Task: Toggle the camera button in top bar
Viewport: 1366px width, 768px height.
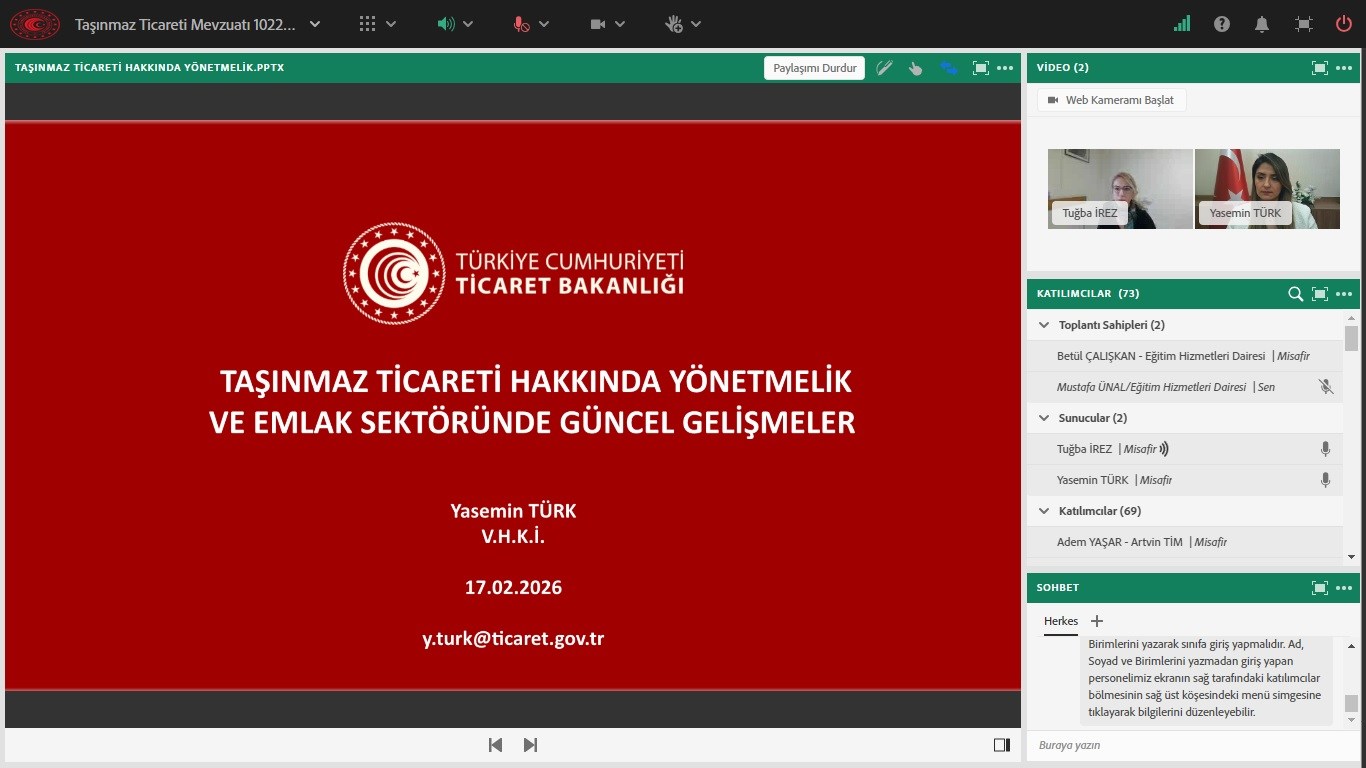Action: (598, 24)
